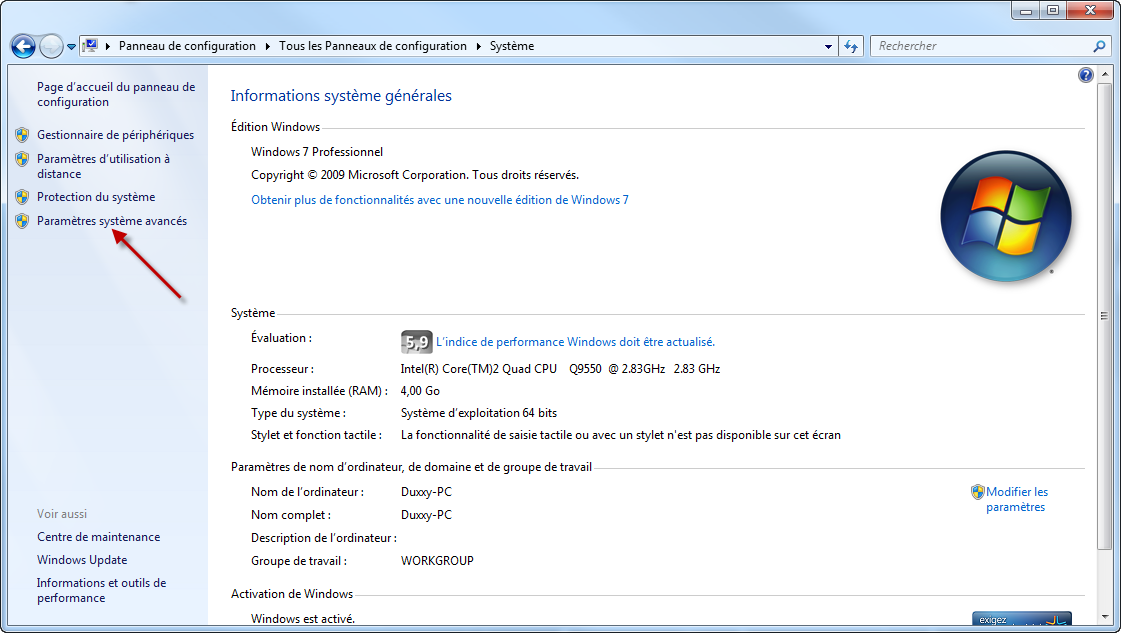Image resolution: width=1121 pixels, height=633 pixels.
Task: Click shield icon beside Gestionnaire de périphériques
Action: point(22,134)
